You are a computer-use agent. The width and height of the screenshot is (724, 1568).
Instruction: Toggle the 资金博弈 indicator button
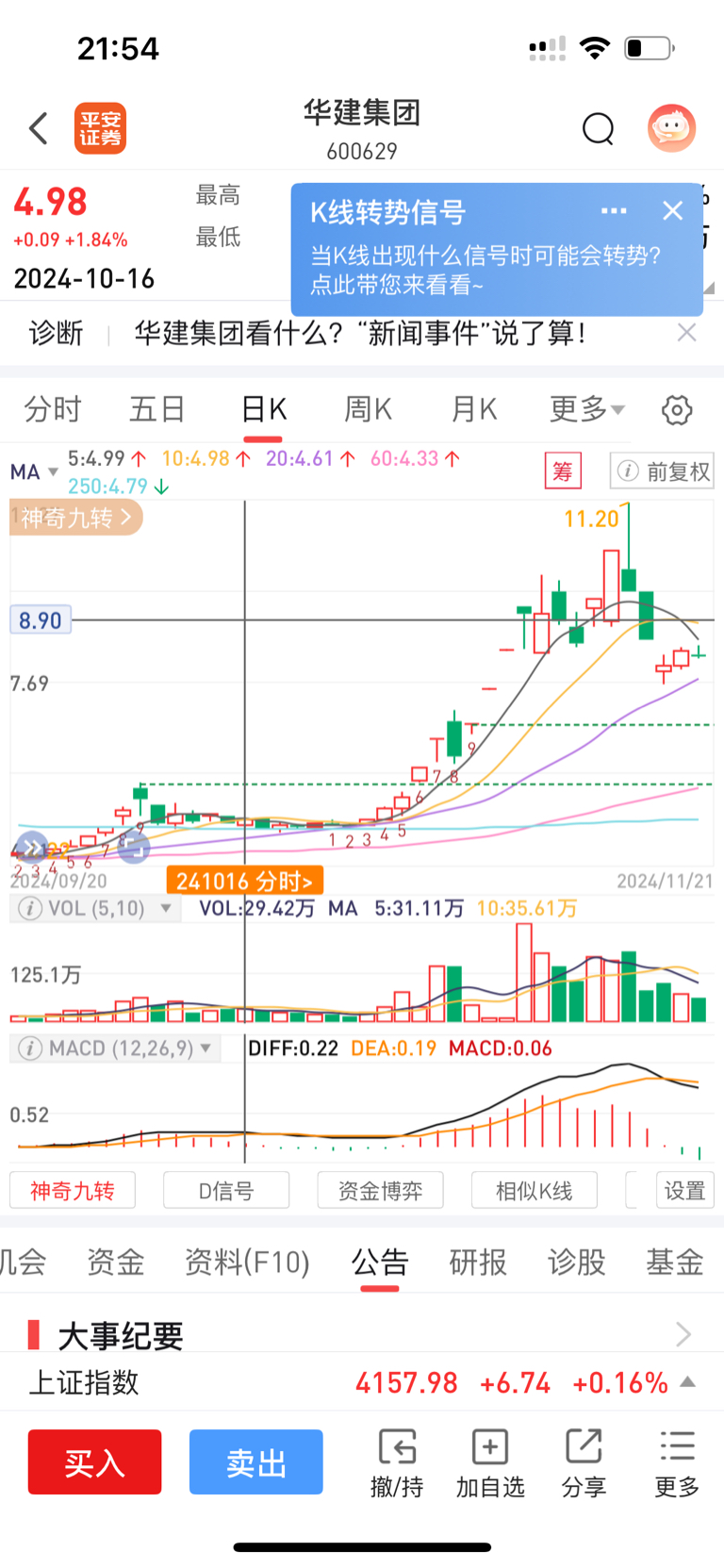point(380,1191)
